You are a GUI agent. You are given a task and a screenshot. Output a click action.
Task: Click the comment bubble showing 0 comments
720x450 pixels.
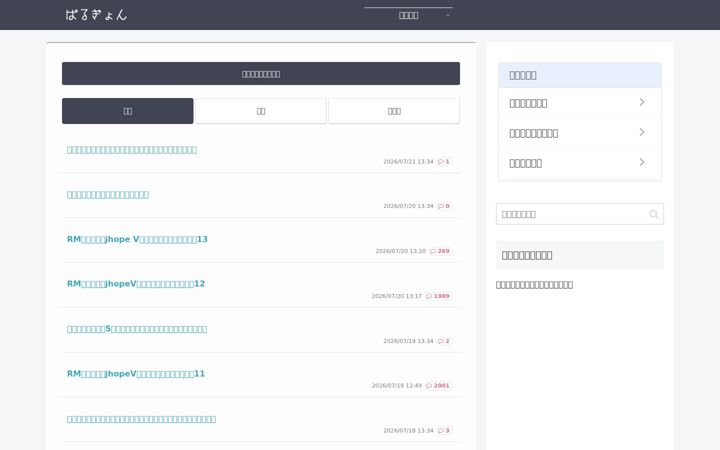pos(444,206)
